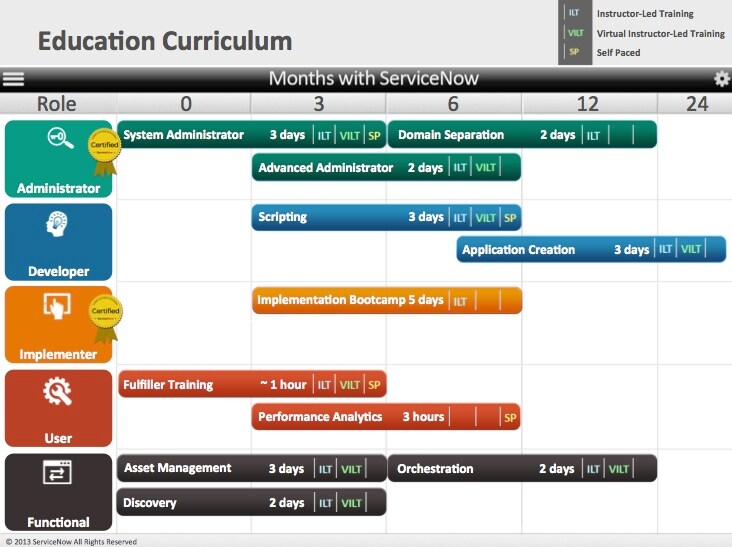Open the Advanced Administrator course name
Image resolution: width=732 pixels, height=547 pixels.
tap(326, 168)
